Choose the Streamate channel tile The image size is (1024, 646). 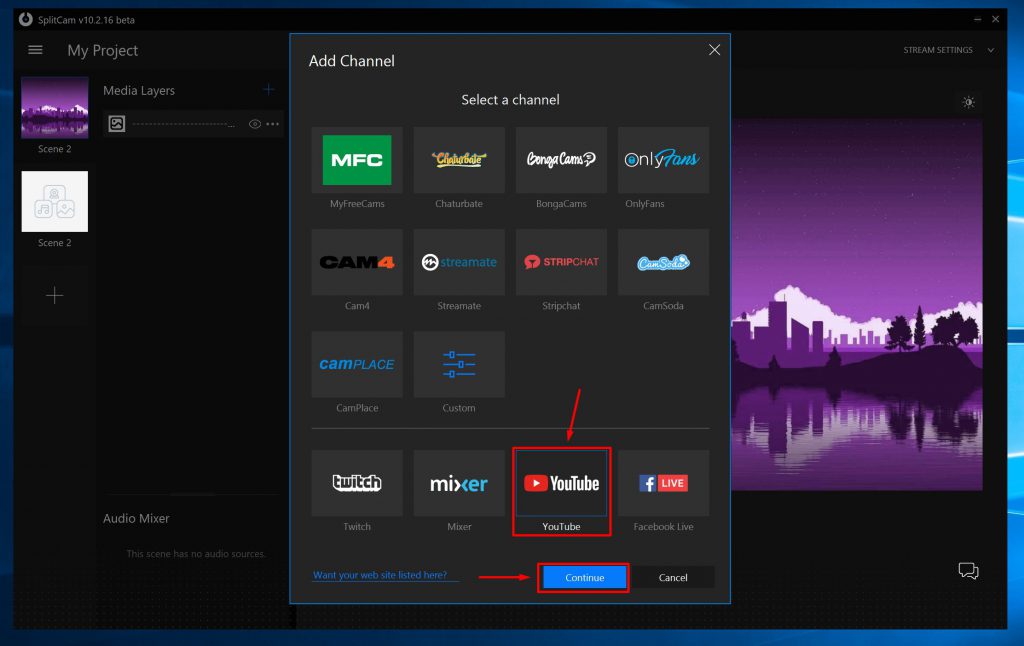[x=459, y=262]
